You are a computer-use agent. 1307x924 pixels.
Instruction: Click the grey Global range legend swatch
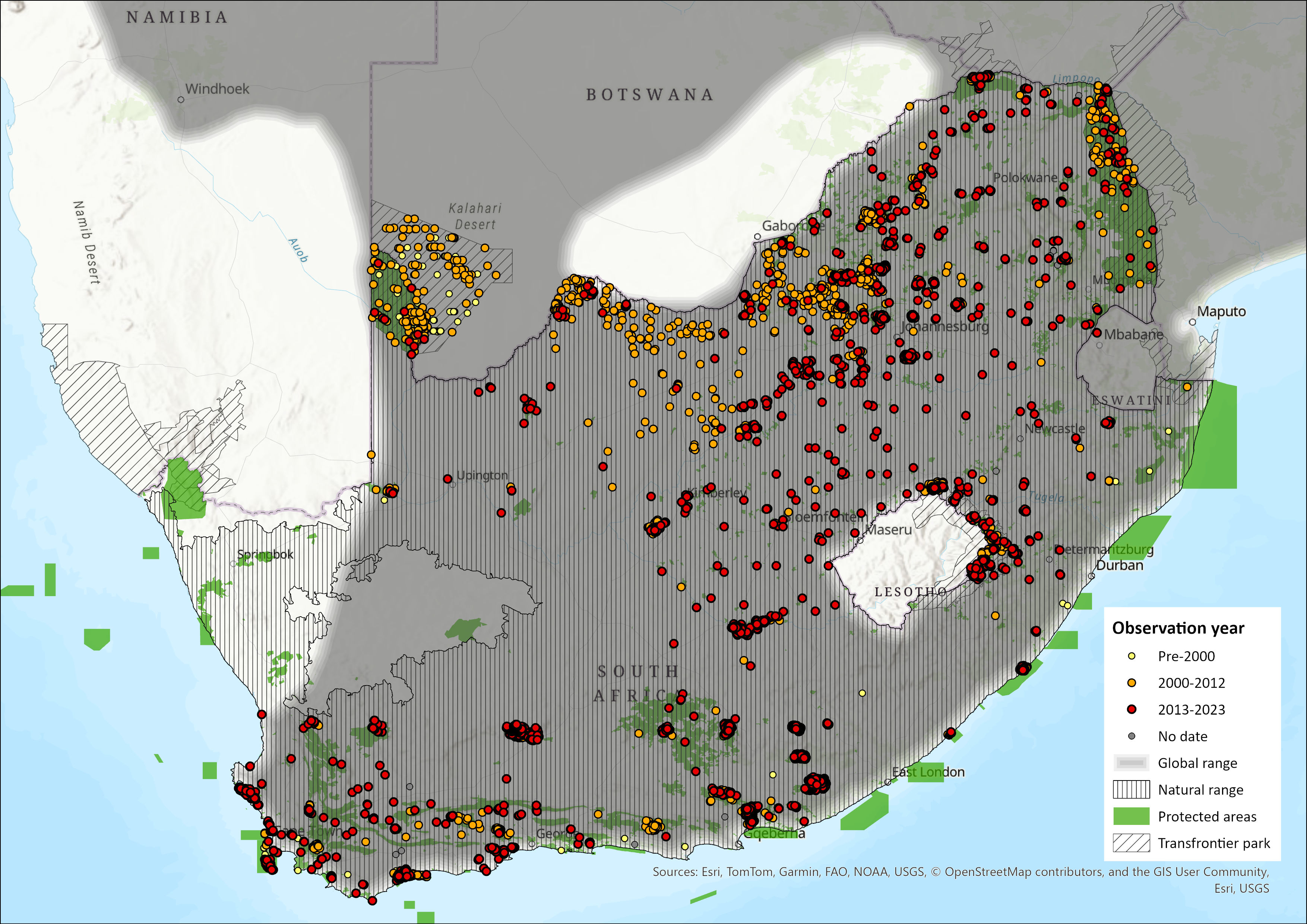click(x=1131, y=763)
